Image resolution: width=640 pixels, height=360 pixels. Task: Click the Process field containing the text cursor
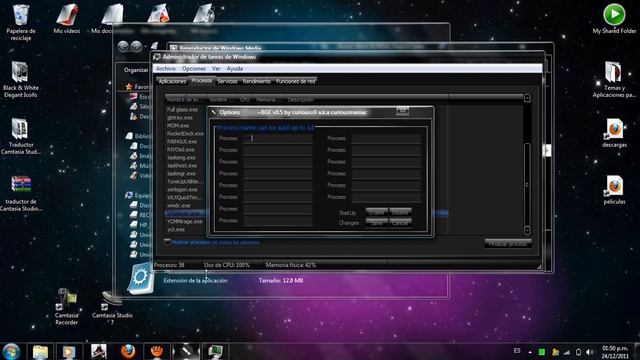[x=278, y=138]
